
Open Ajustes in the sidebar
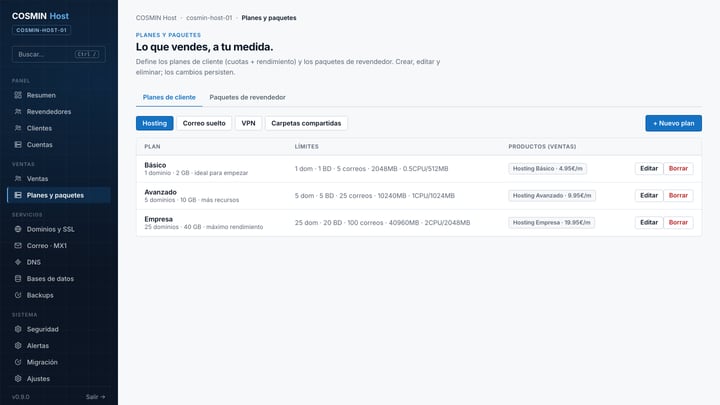click(x=59, y=379)
